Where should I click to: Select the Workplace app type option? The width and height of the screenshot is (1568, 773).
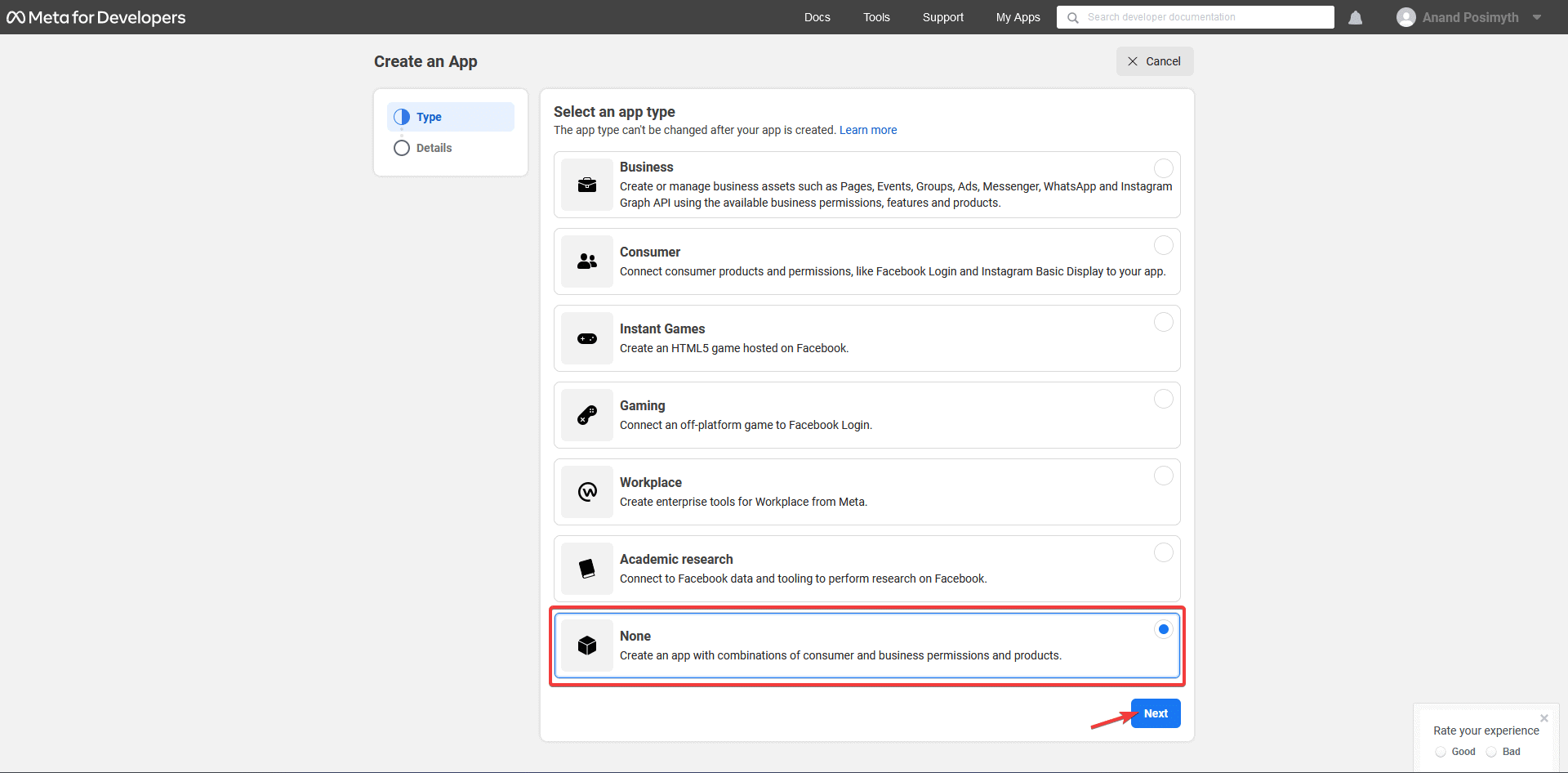click(866, 492)
